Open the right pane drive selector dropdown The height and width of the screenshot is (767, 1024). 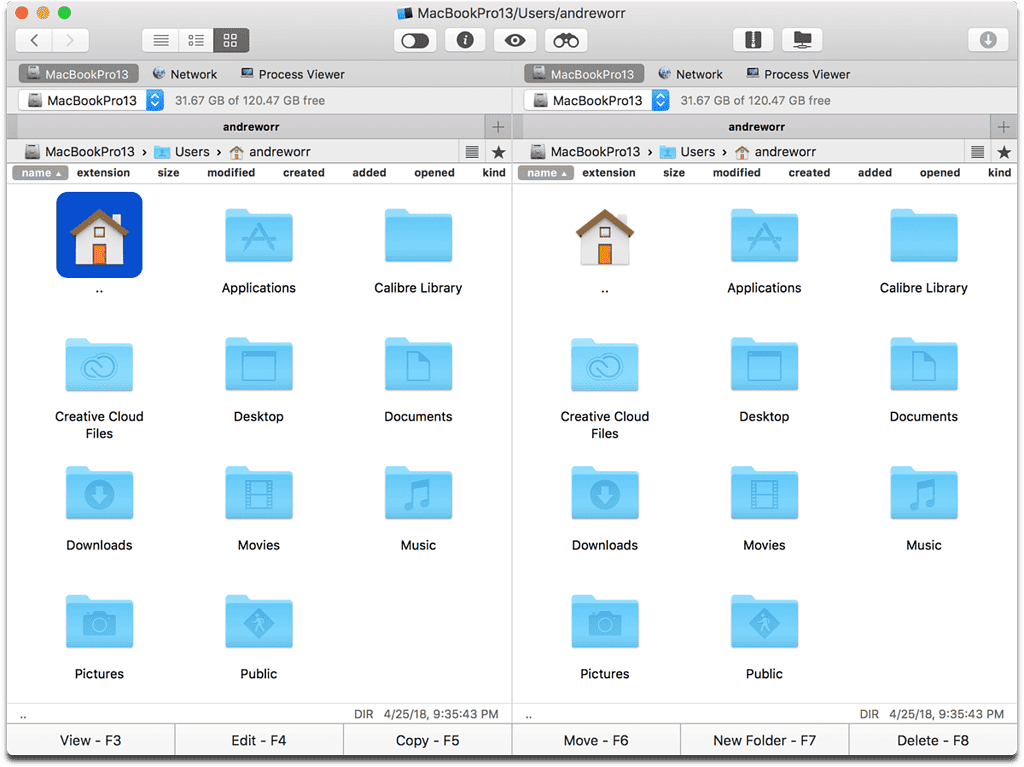pyautogui.click(x=658, y=100)
